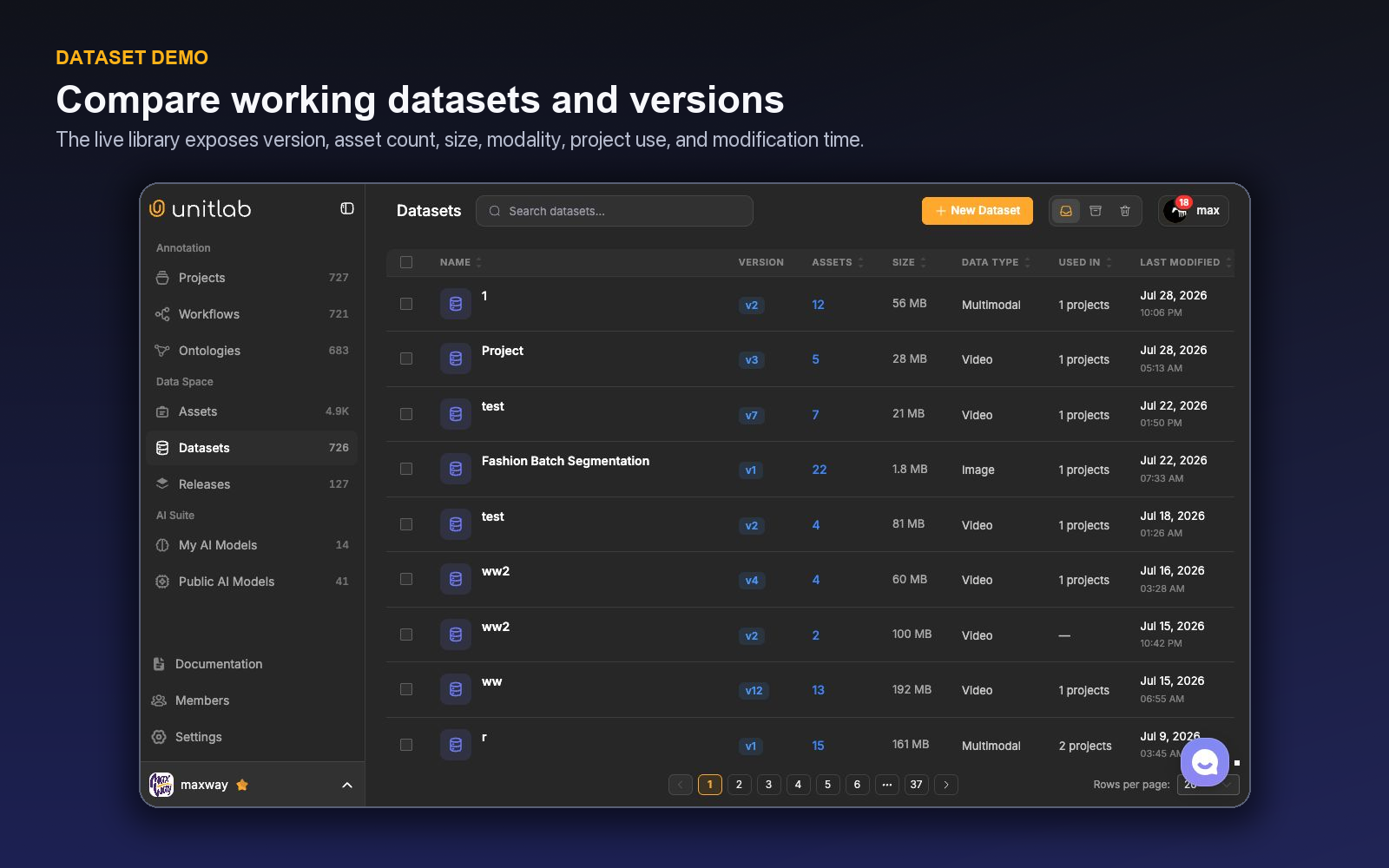Viewport: 1389px width, 868px height.
Task: Open Assets in the sidebar
Action: point(252,411)
